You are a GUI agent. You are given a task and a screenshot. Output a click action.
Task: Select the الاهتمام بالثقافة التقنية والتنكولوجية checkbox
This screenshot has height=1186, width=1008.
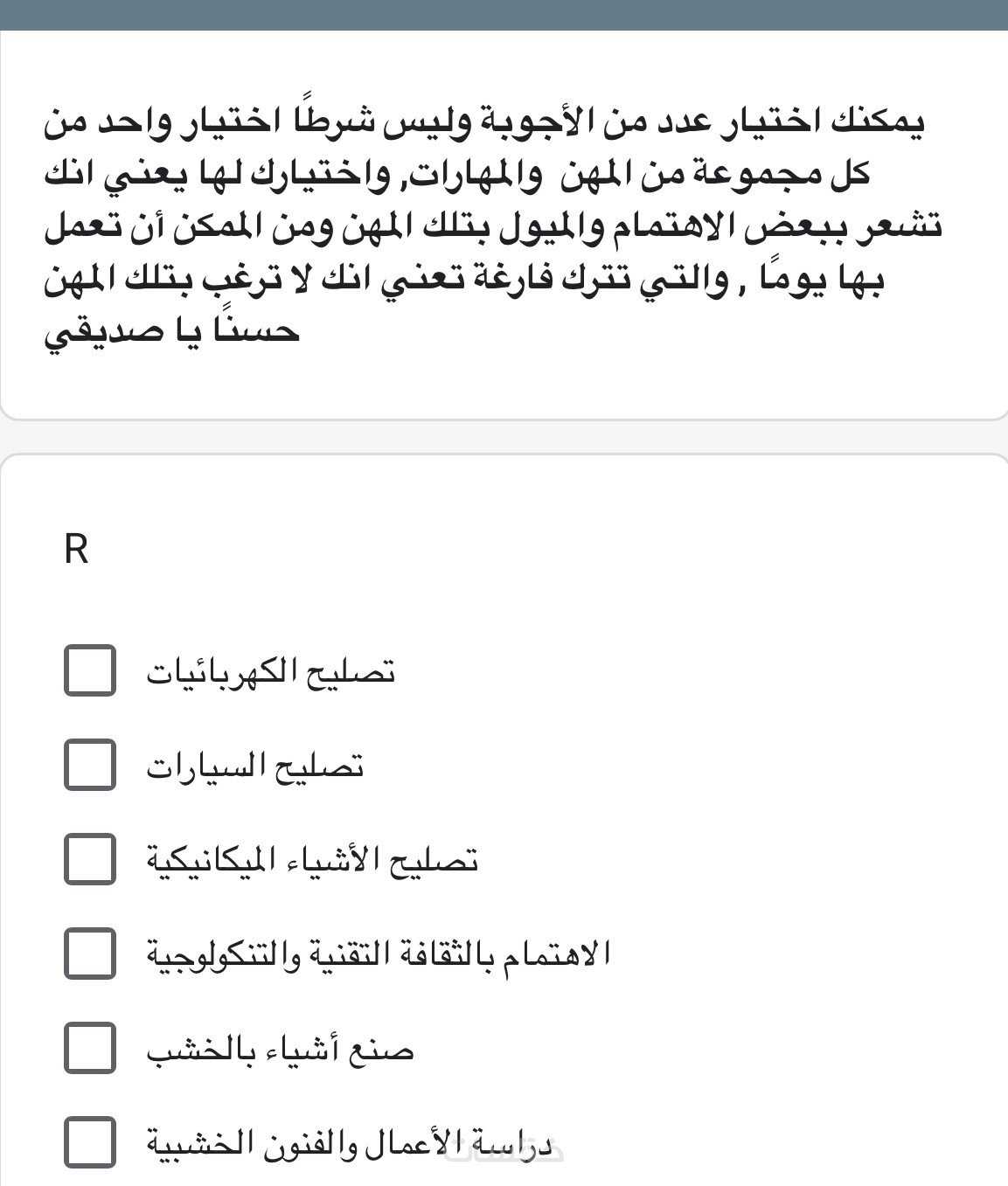pos(89,953)
